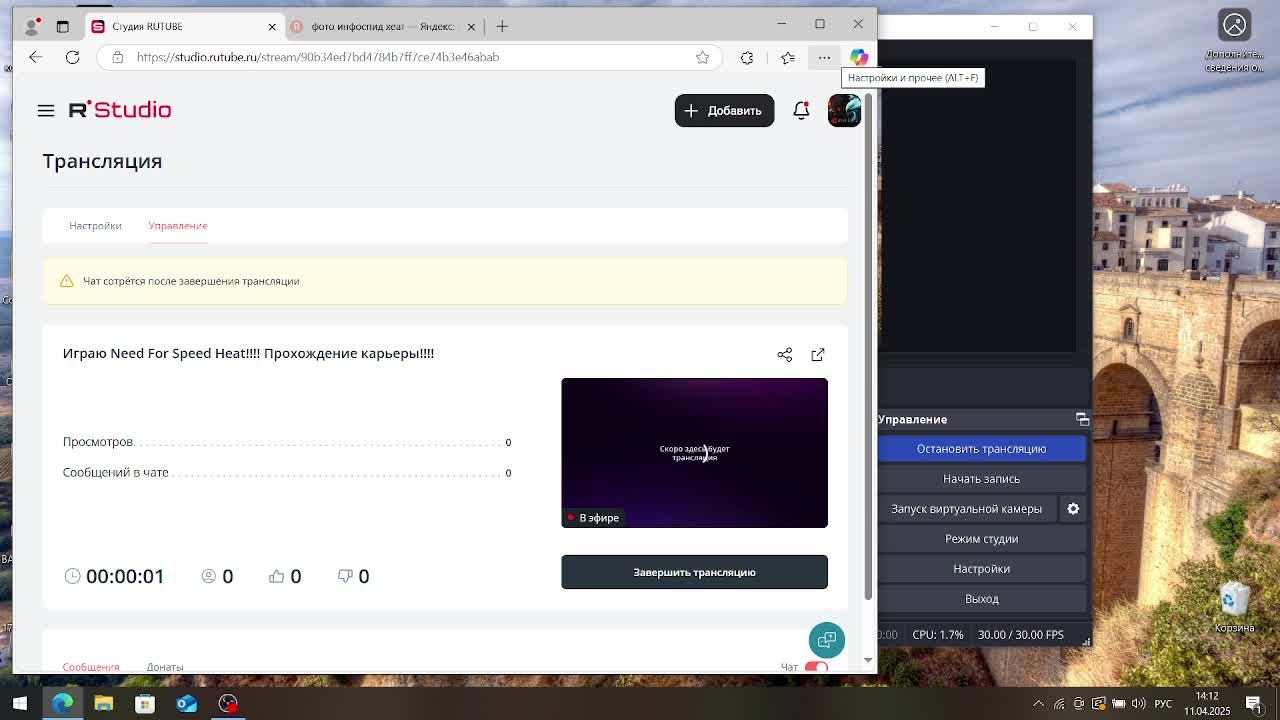Undock the OBS Управление panel
Screen dimensions: 1280x720
tap(1082, 419)
